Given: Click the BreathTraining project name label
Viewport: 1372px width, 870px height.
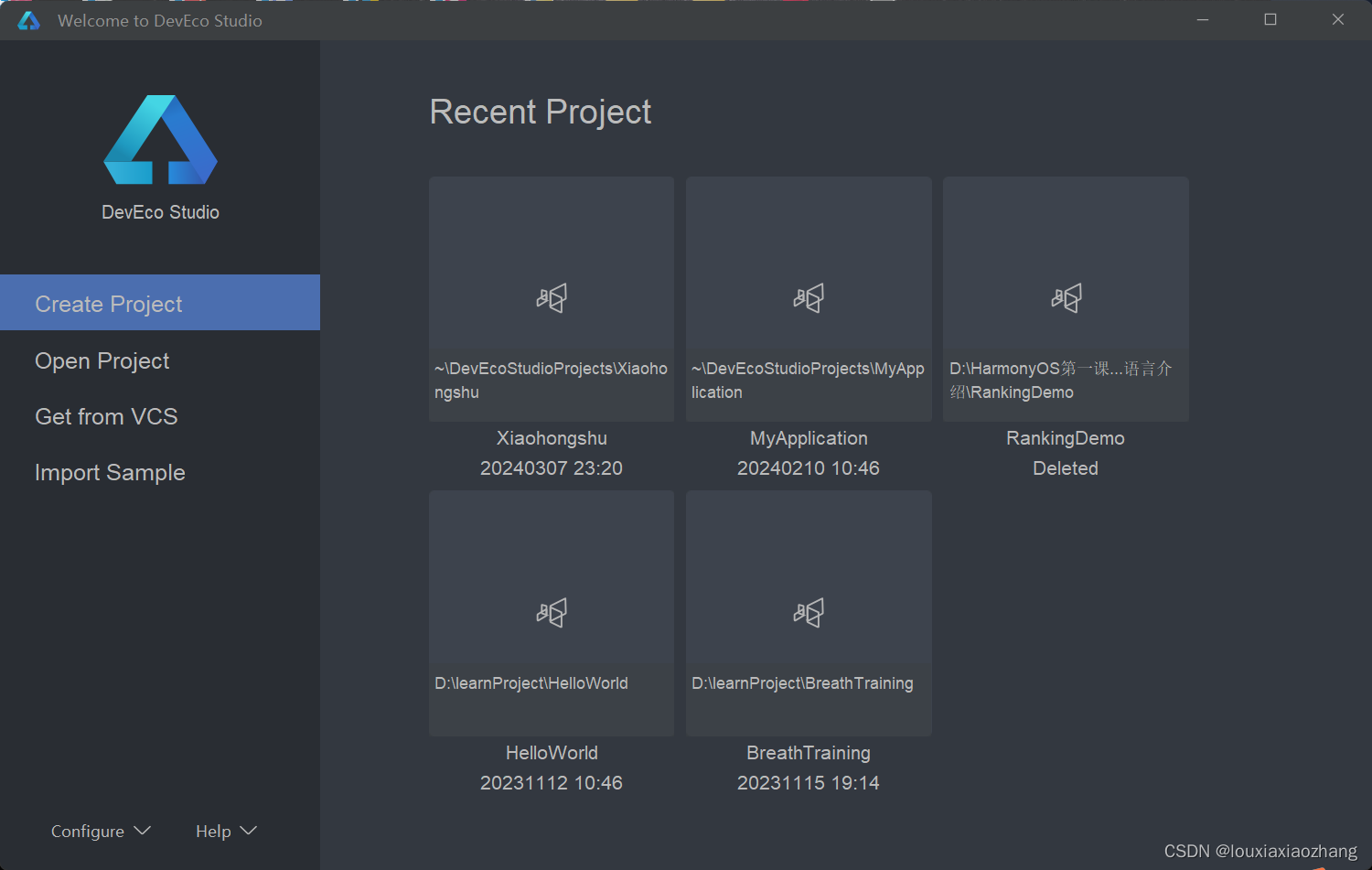Looking at the screenshot, I should pos(809,753).
